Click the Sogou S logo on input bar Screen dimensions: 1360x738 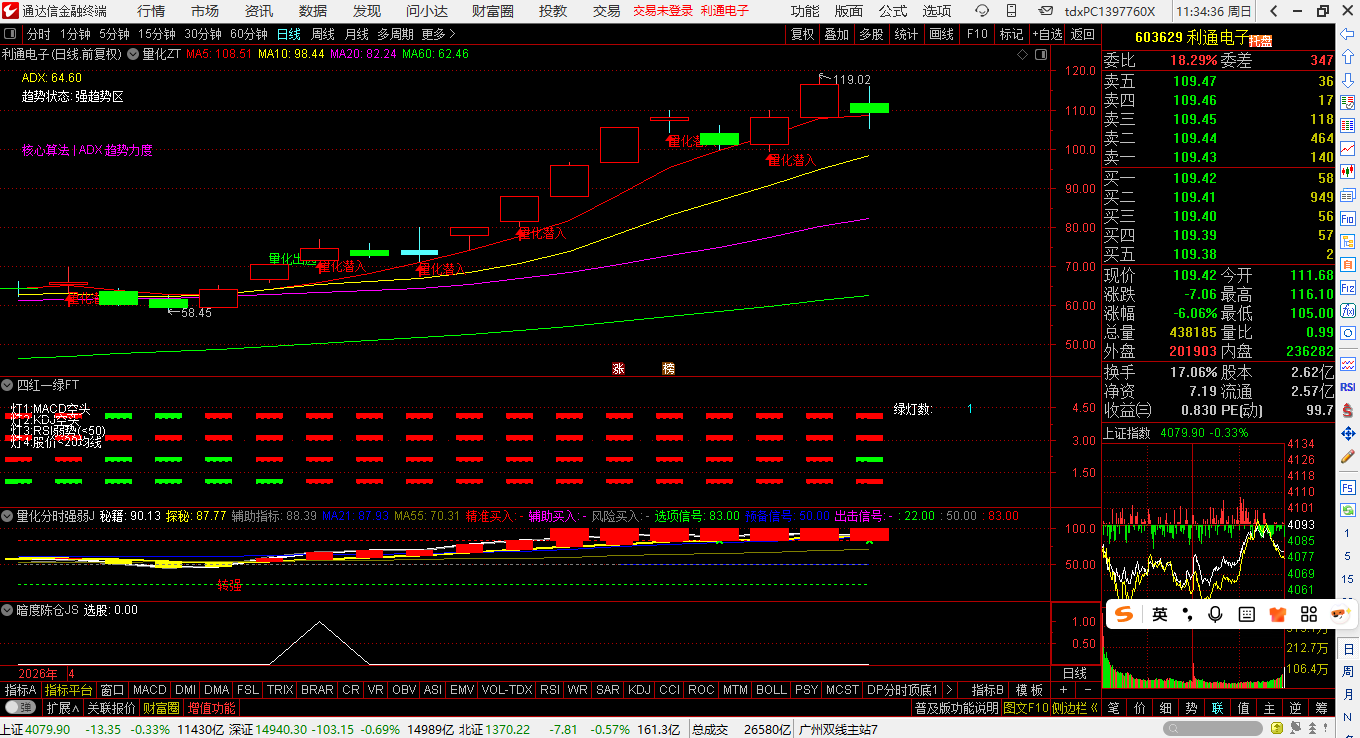[1124, 614]
